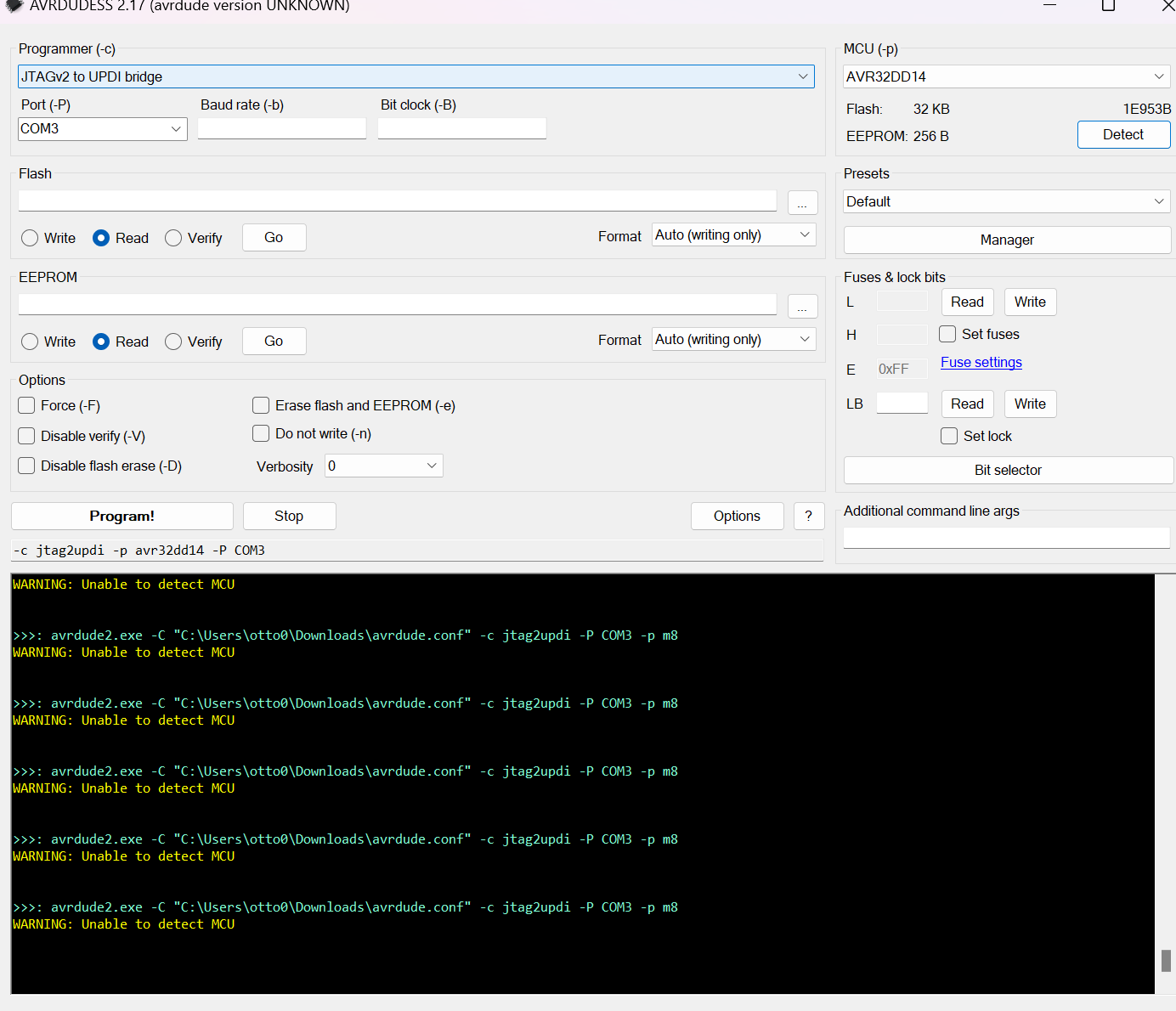This screenshot has height=1011, width=1176.
Task: Browse for Flash file with ellipsis button
Action: click(803, 203)
